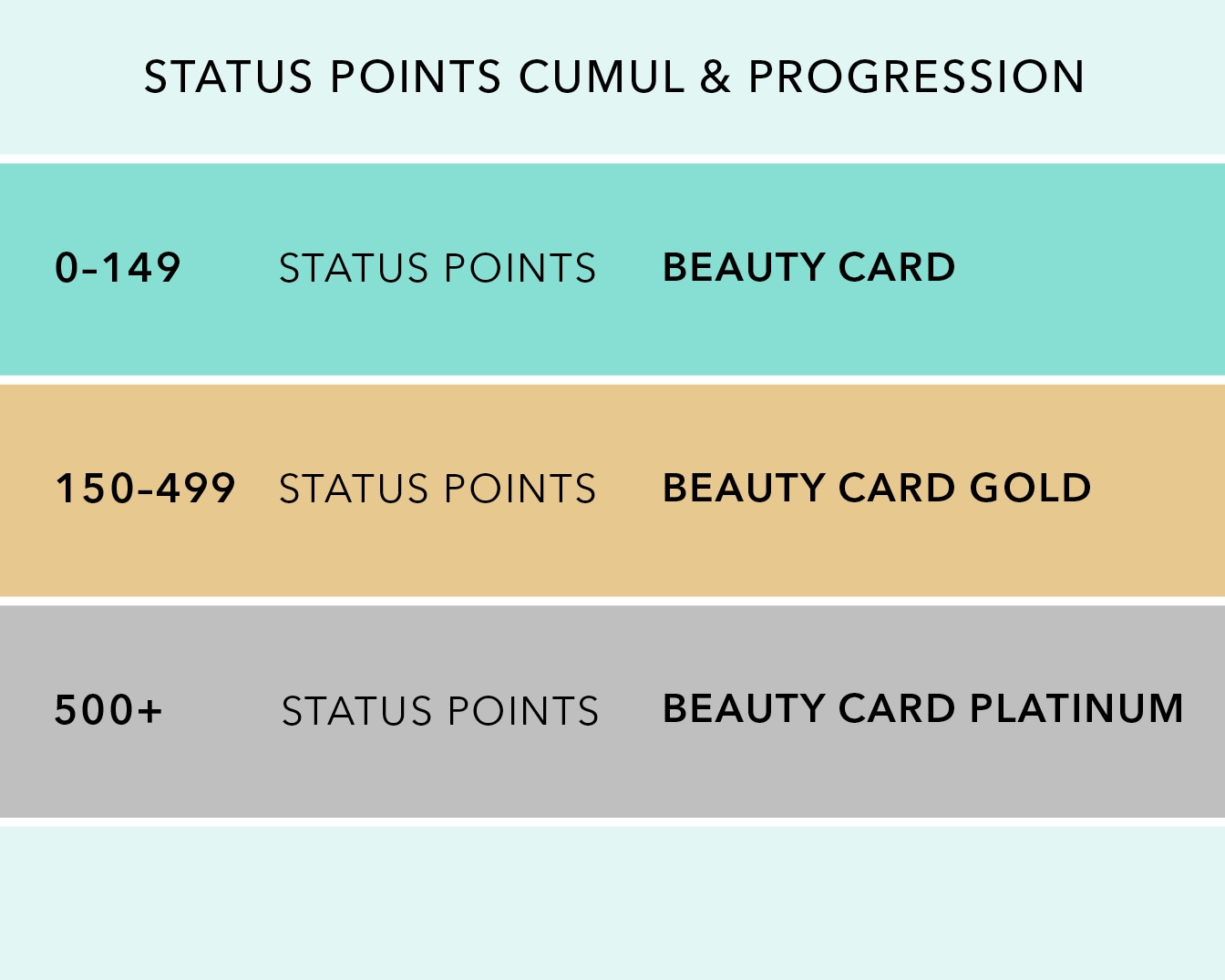Select the "BEAUTY CARD" tier label
Viewport: 1225px width, 980px height.
coord(808,268)
